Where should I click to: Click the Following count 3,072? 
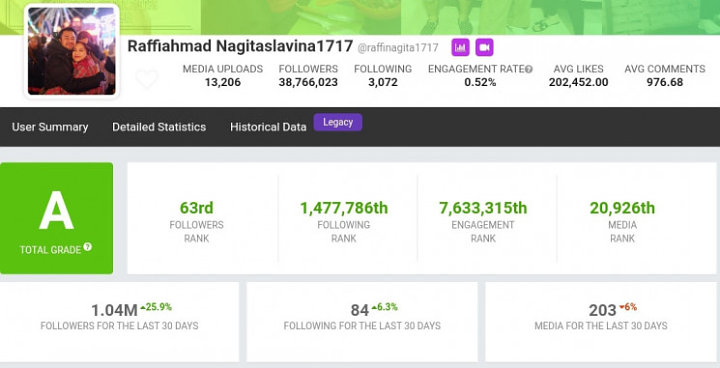(x=383, y=82)
